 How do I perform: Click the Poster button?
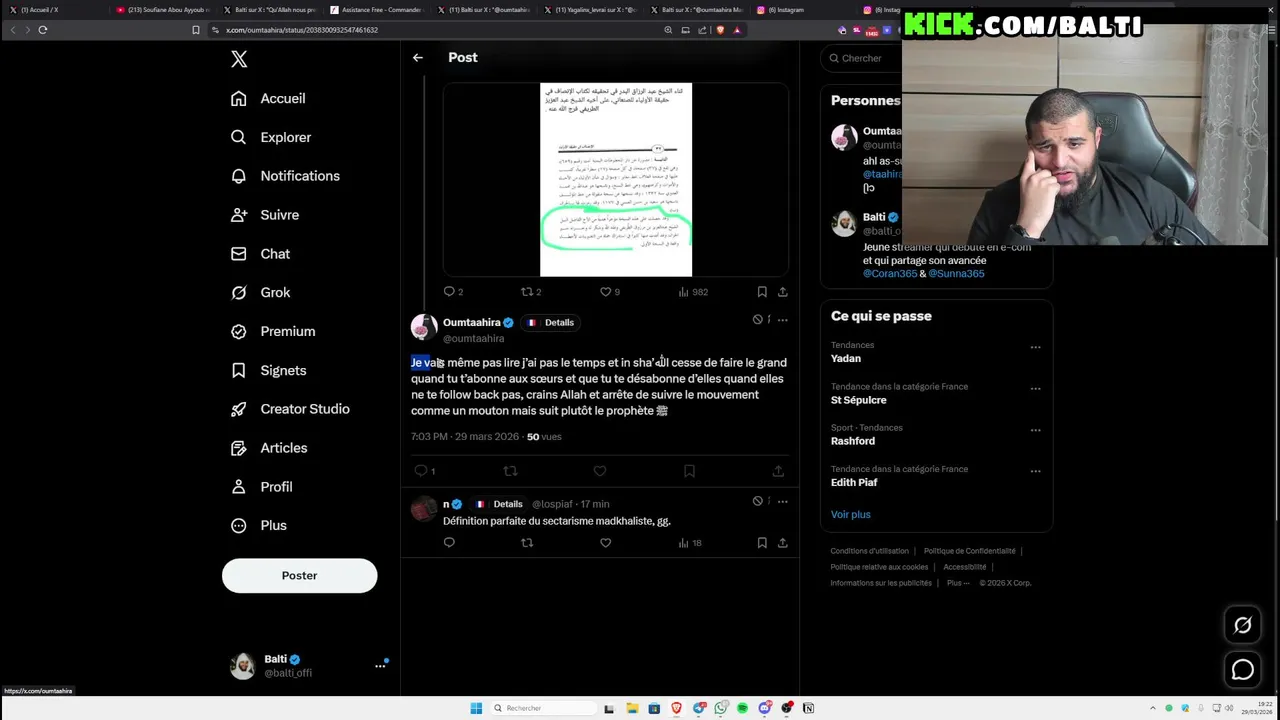pyautogui.click(x=299, y=575)
